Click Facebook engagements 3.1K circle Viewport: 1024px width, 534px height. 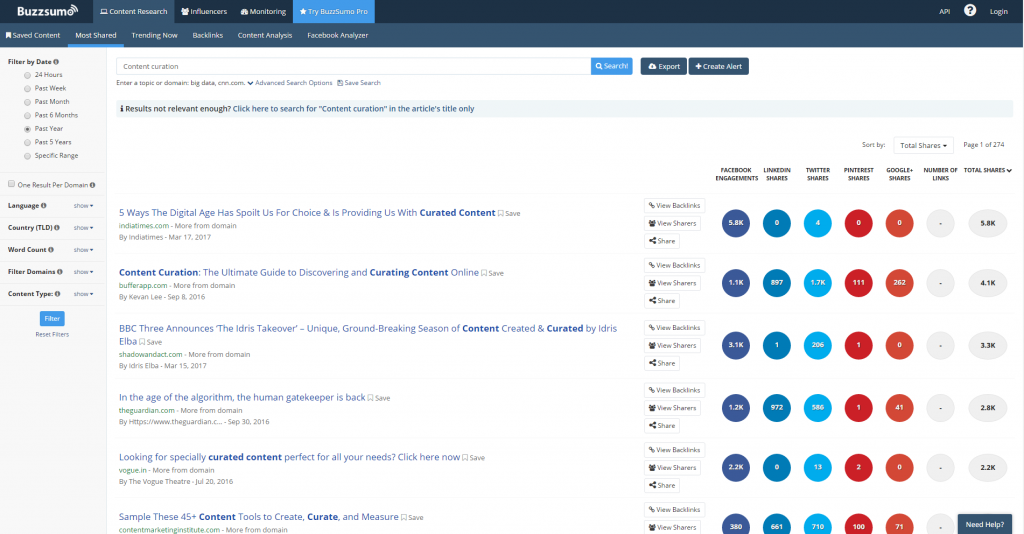pos(736,345)
